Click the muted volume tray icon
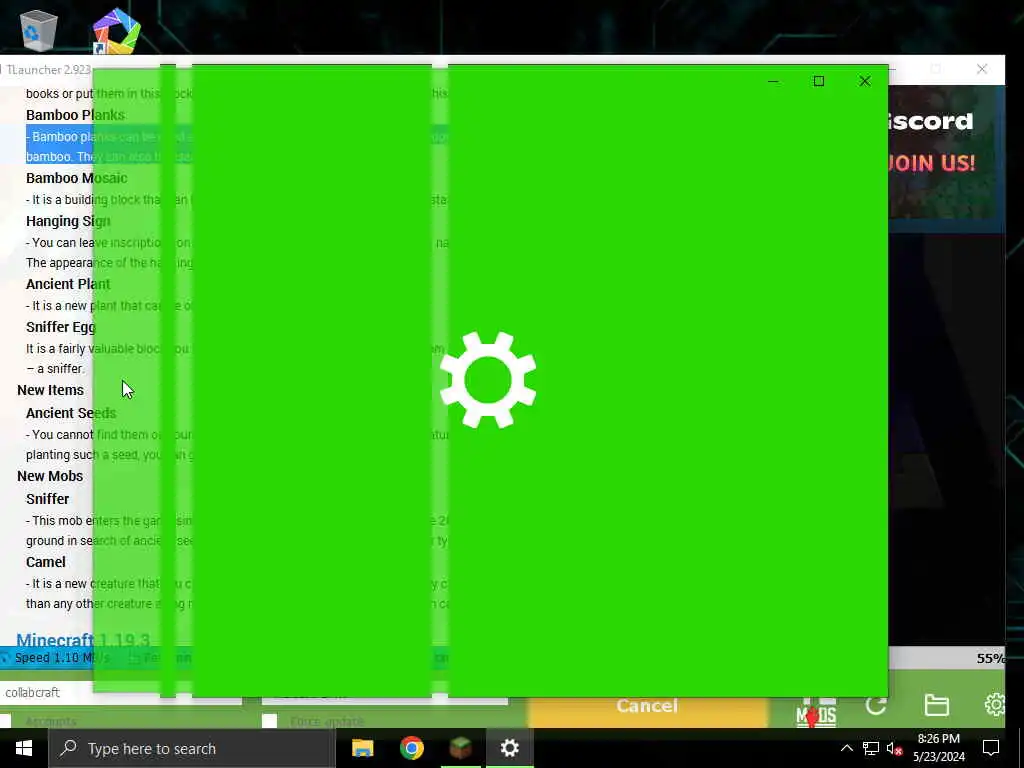Image resolution: width=1024 pixels, height=768 pixels. [895, 748]
